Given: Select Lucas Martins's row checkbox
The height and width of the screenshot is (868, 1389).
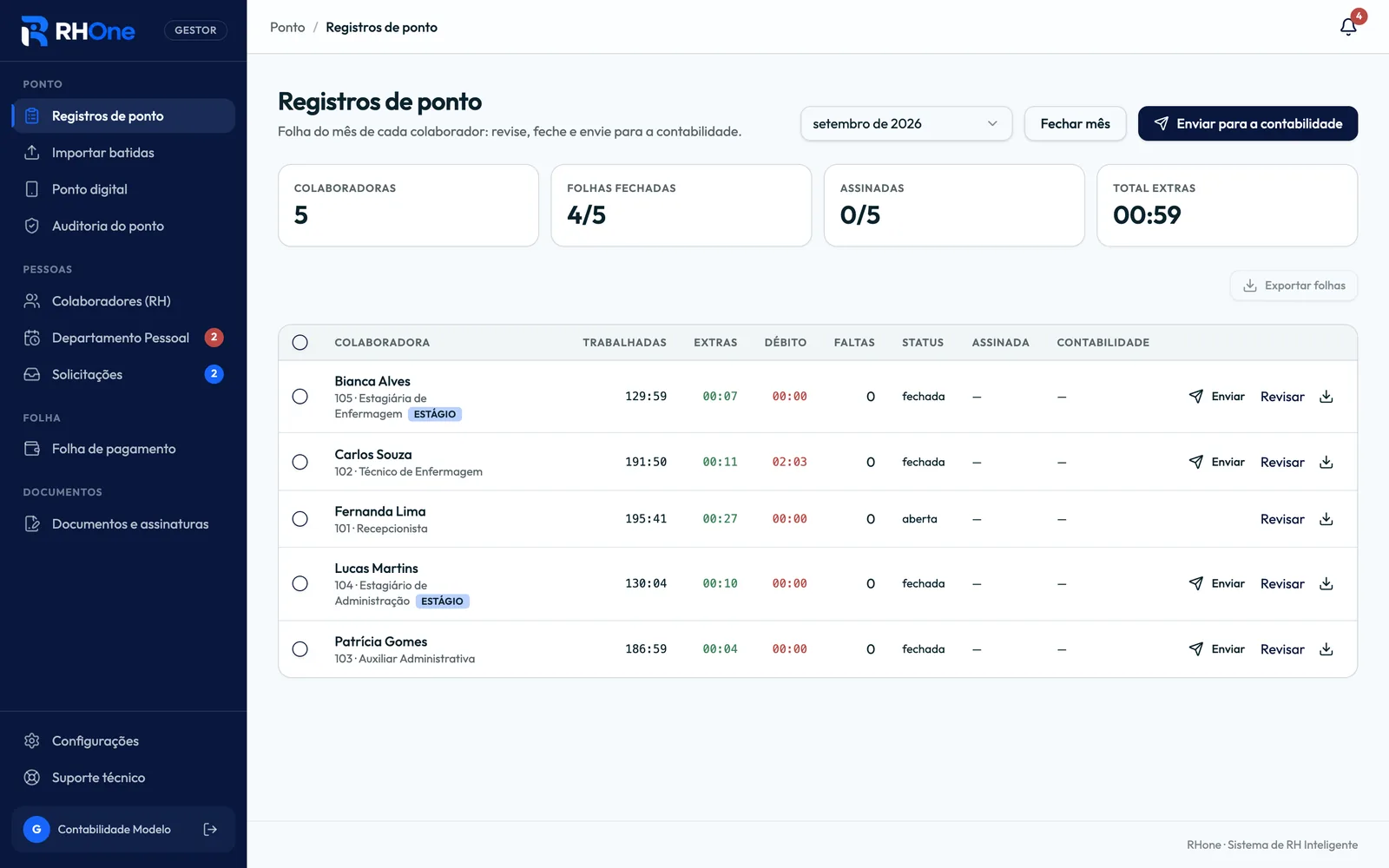Looking at the screenshot, I should pyautogui.click(x=300, y=583).
